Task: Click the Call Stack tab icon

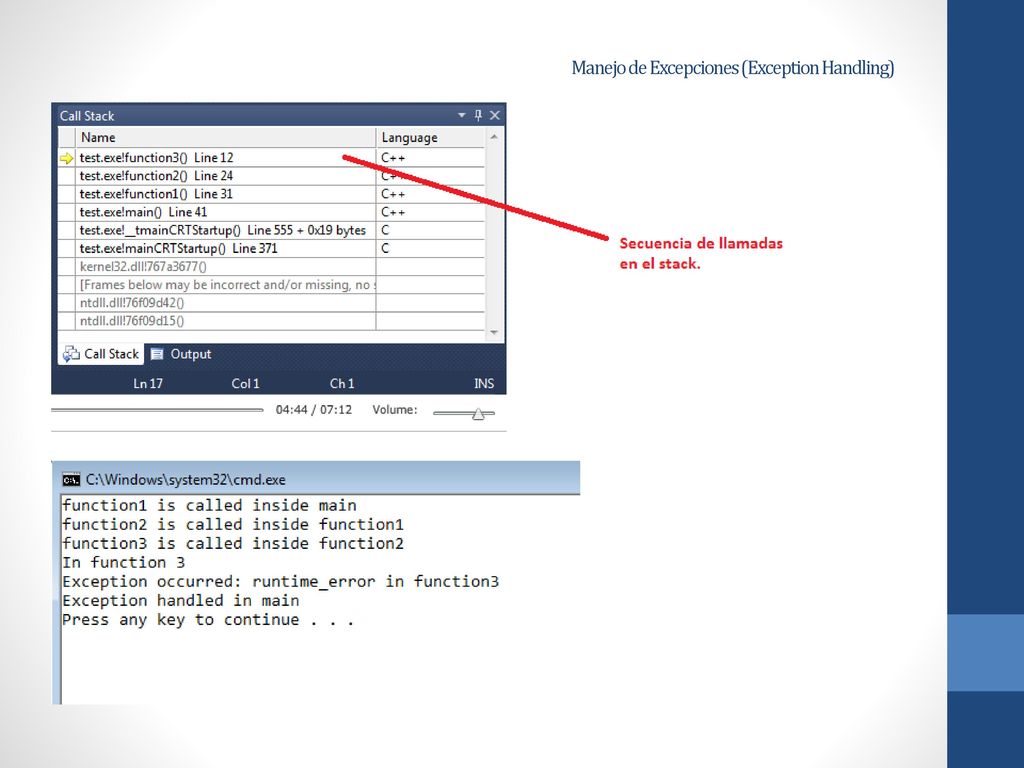Action: (71, 354)
